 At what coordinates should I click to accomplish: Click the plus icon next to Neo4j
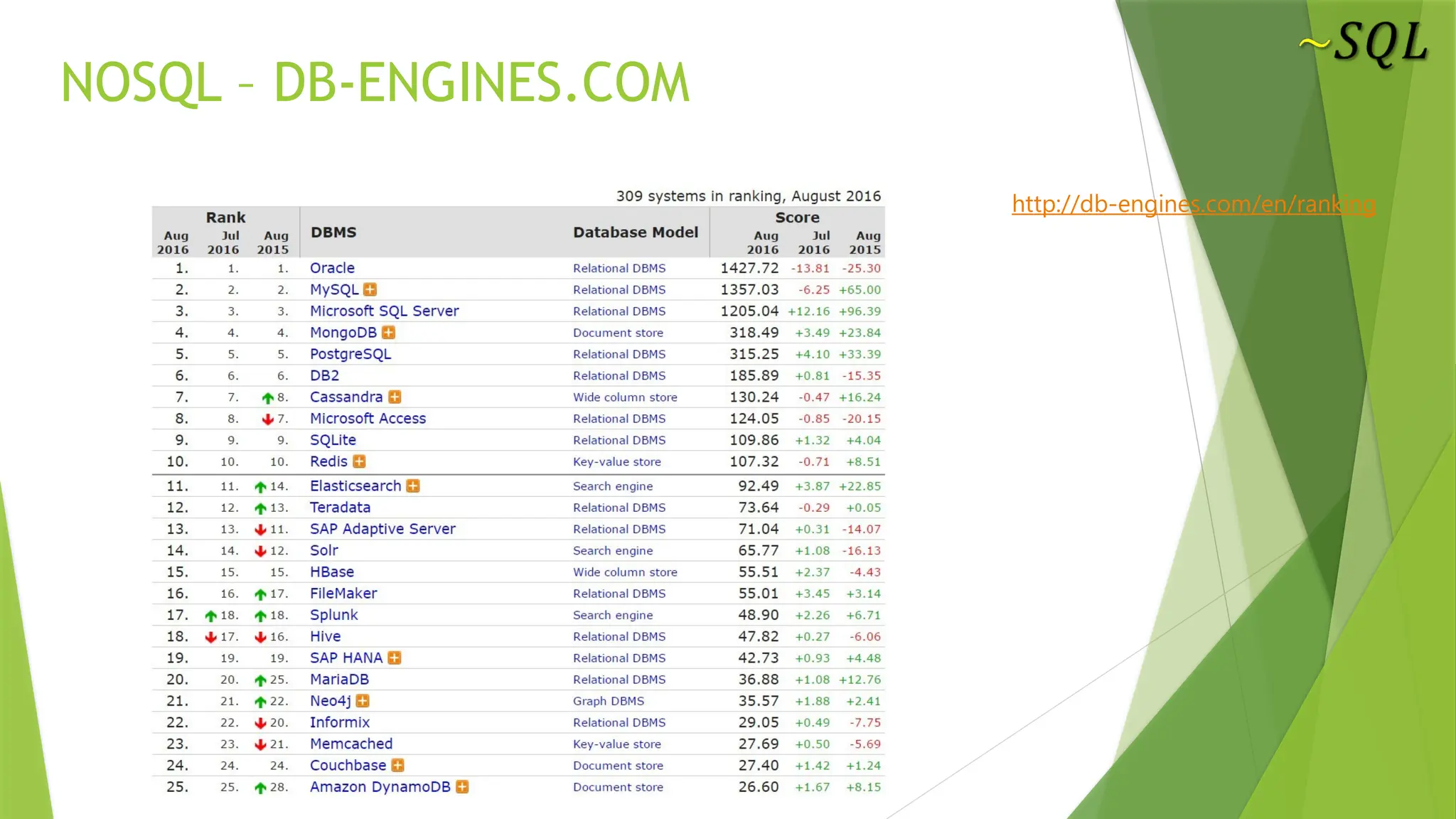pyautogui.click(x=363, y=701)
